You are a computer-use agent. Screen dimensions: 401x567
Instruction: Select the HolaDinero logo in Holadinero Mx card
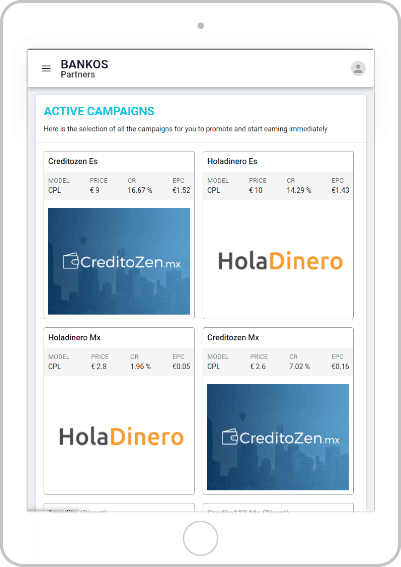[x=121, y=436]
